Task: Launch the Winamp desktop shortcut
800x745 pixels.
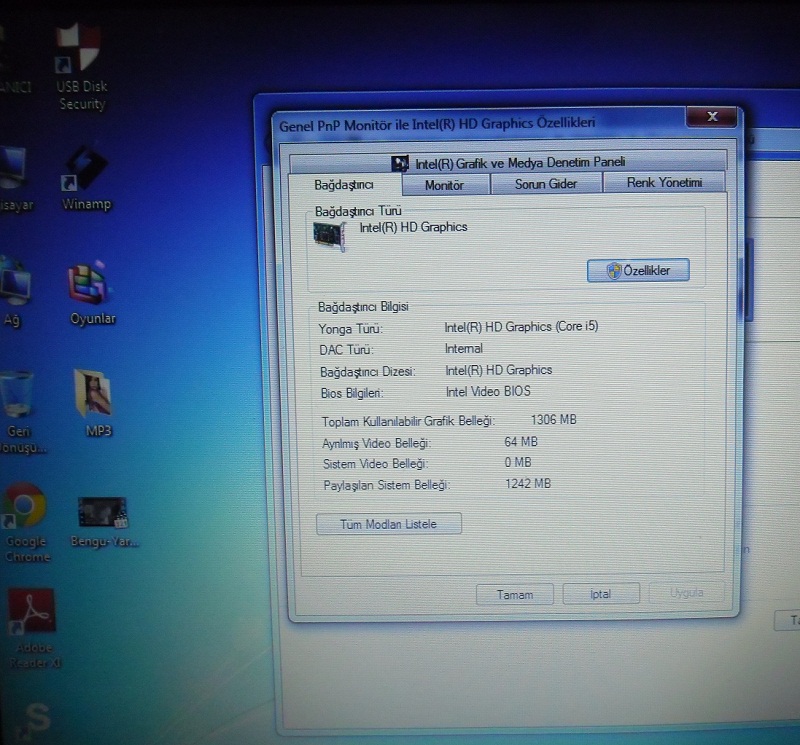Action: (x=86, y=178)
